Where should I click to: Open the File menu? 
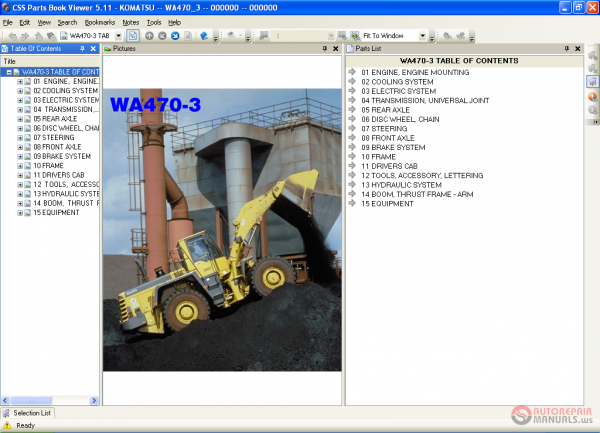(x=8, y=23)
